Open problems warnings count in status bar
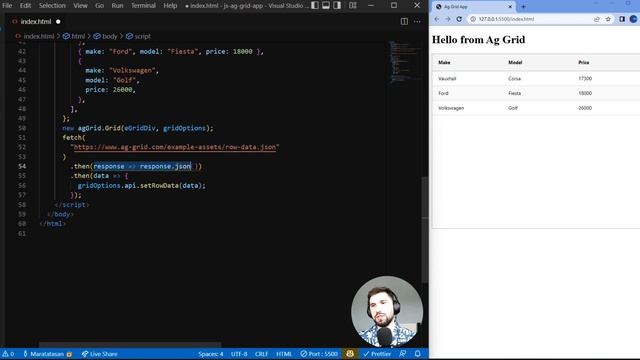 [x=8, y=354]
